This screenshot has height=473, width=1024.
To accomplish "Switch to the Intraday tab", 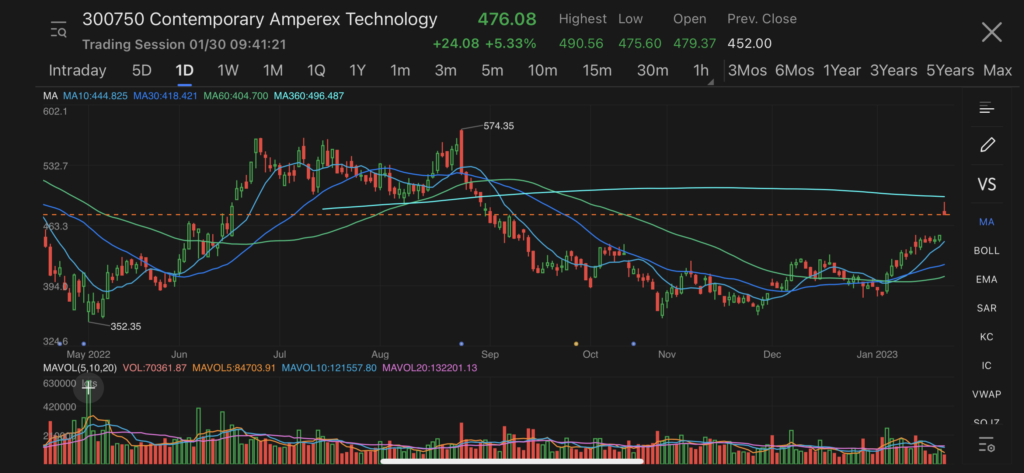I will click(x=77, y=70).
